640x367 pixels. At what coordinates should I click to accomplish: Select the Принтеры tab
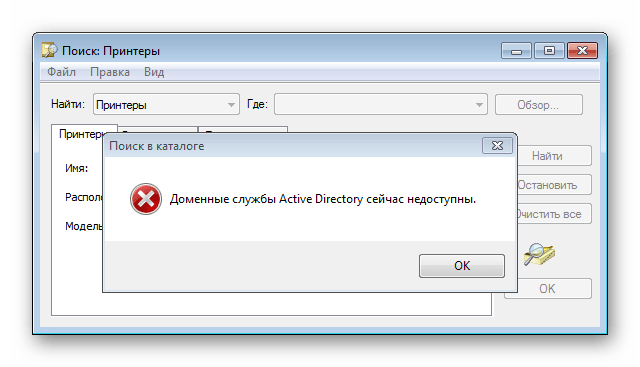[x=81, y=134]
